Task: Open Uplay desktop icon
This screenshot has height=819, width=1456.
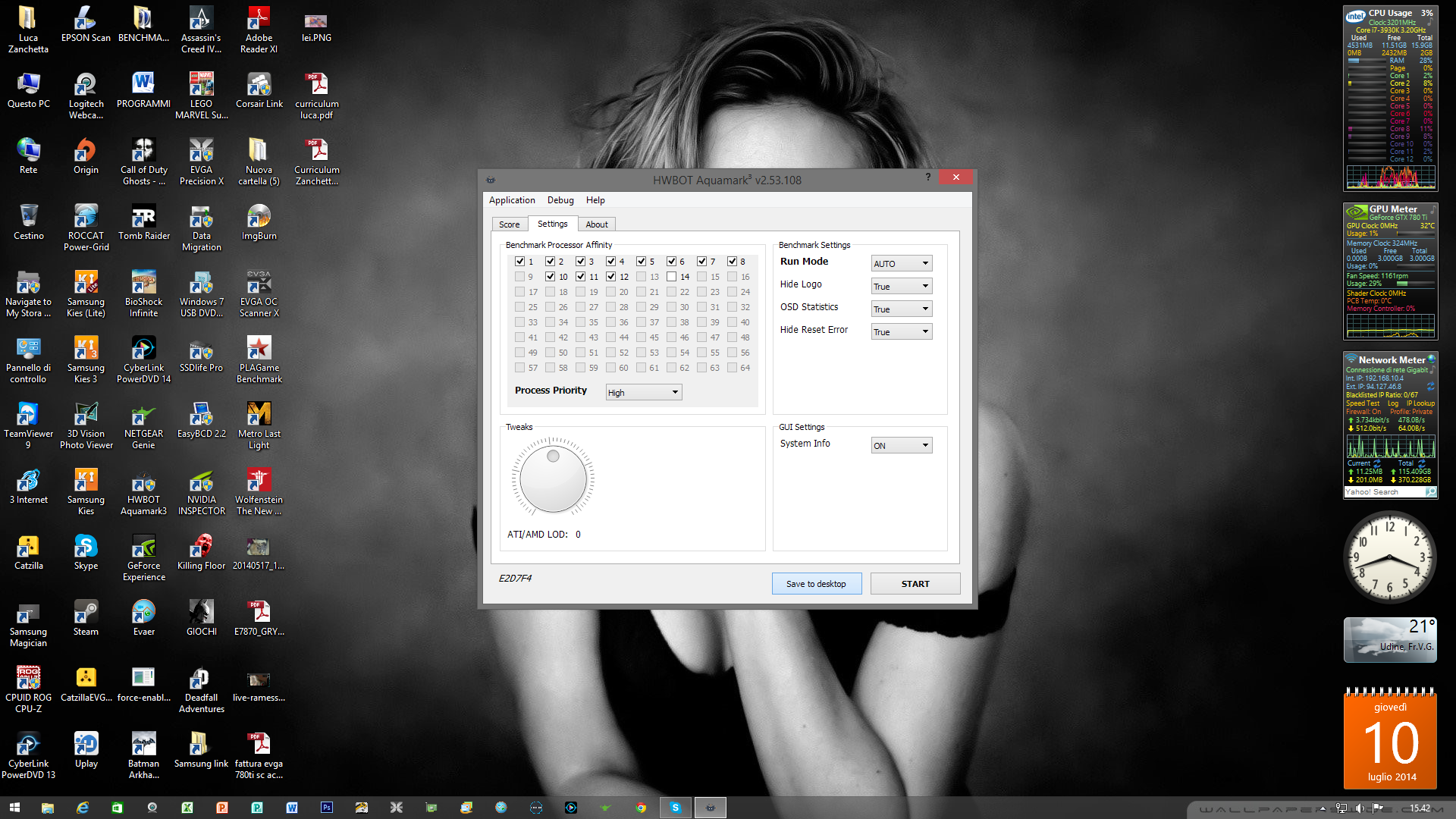Action: point(86,751)
